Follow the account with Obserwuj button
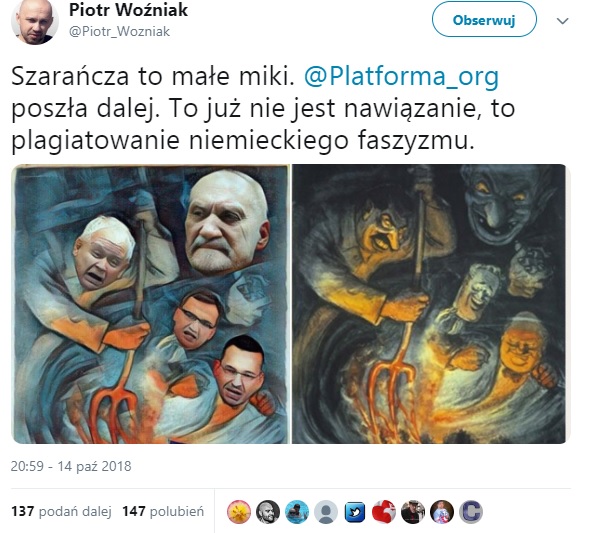This screenshot has height=533, width=610. point(484,19)
